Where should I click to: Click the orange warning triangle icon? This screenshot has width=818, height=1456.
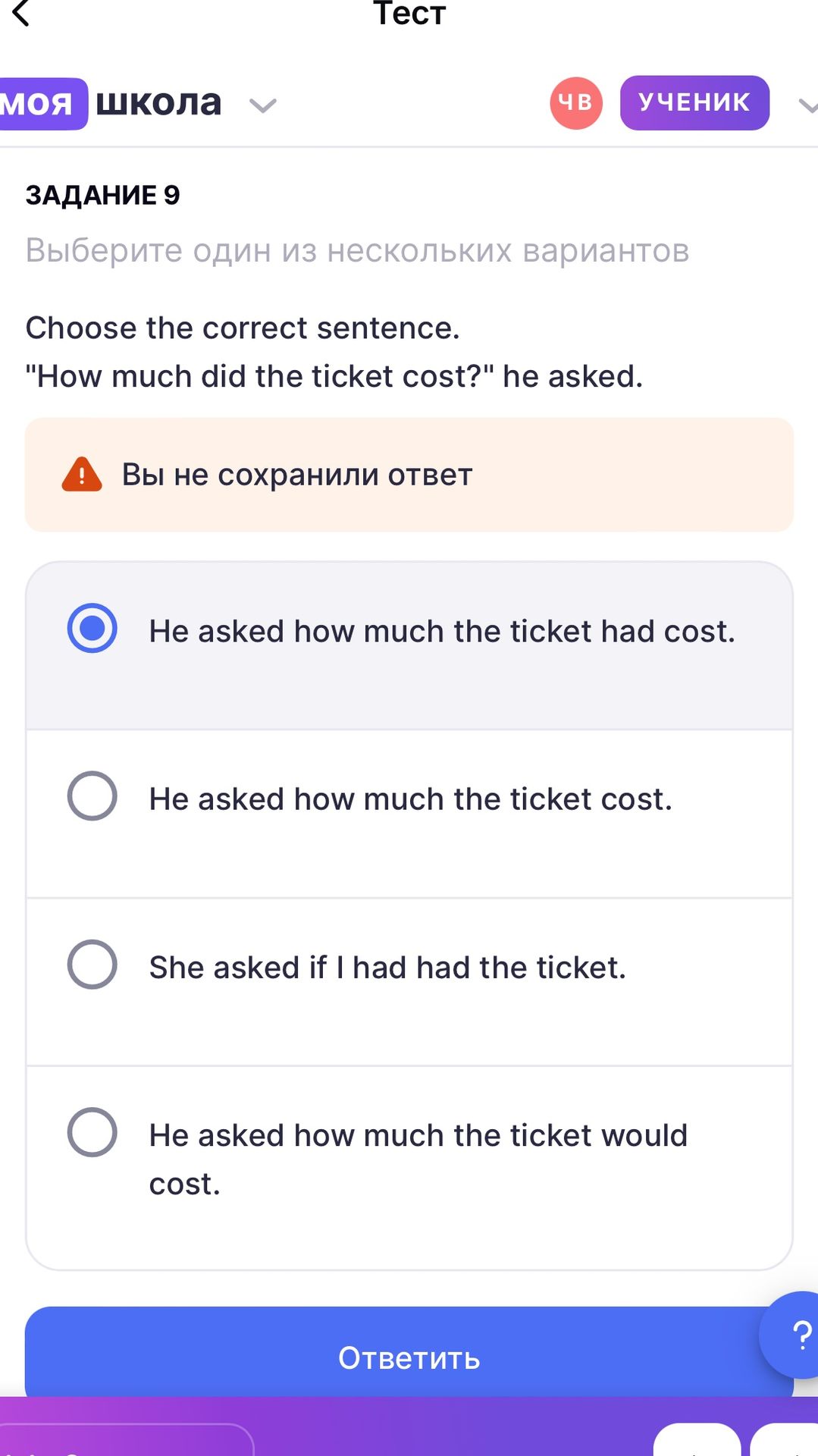click(82, 475)
